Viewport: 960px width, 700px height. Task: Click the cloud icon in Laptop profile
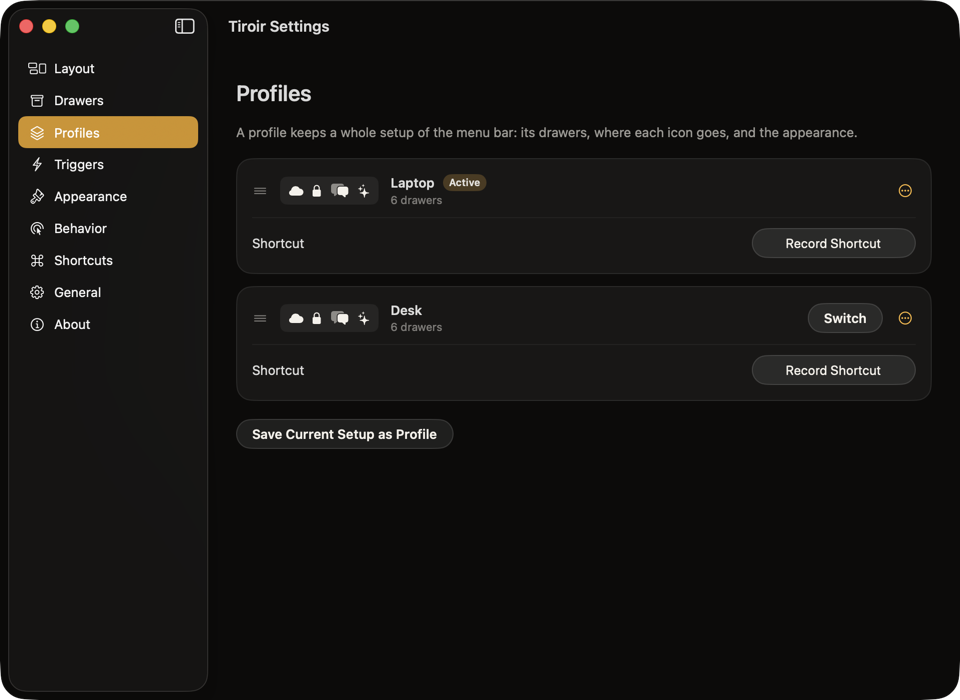pos(296,191)
